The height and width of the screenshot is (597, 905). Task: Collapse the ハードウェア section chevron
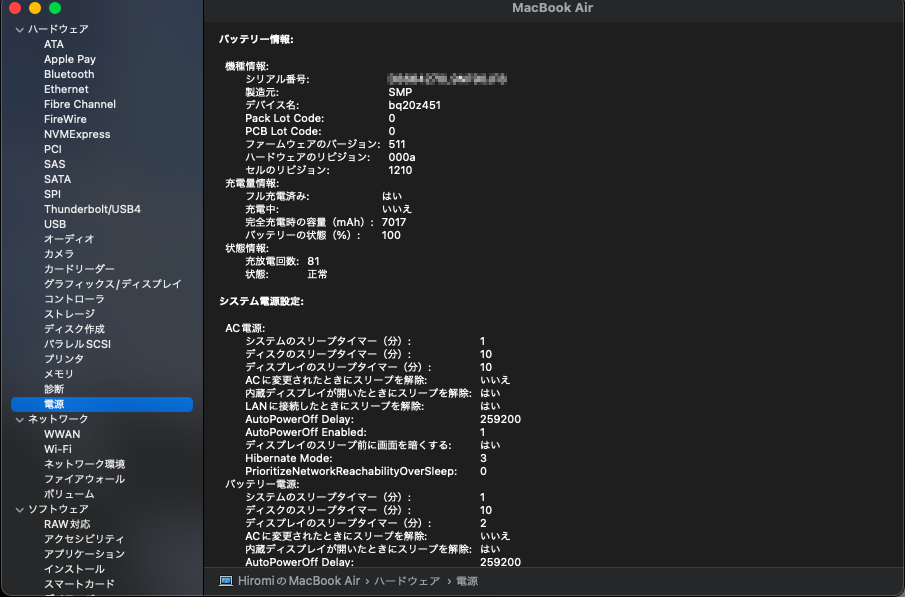click(x=20, y=29)
